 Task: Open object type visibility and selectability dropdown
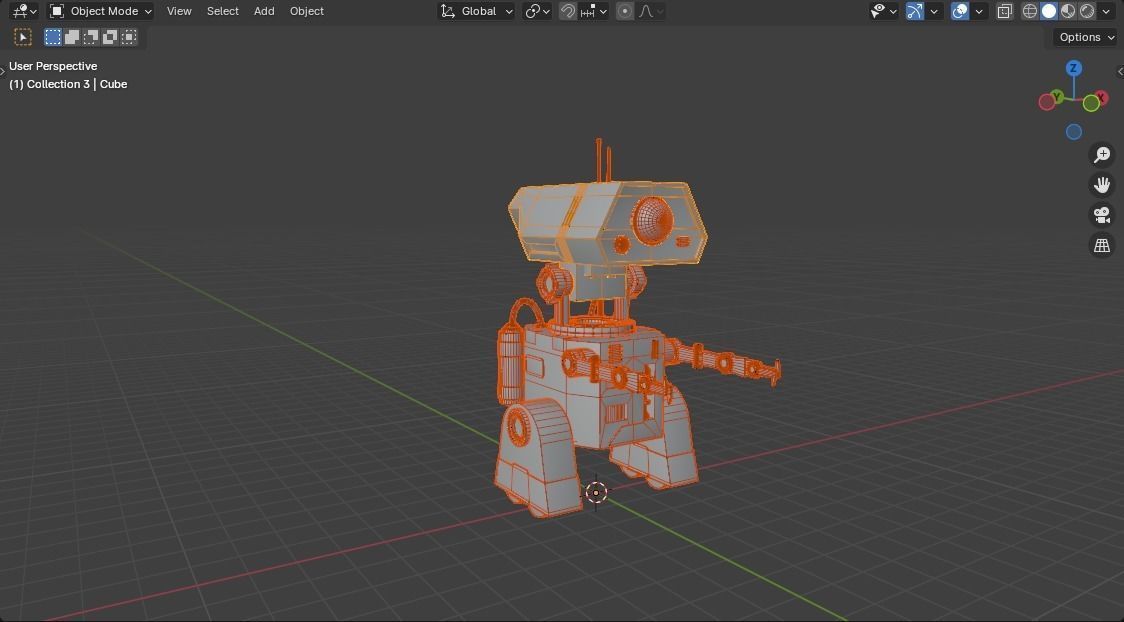[883, 11]
